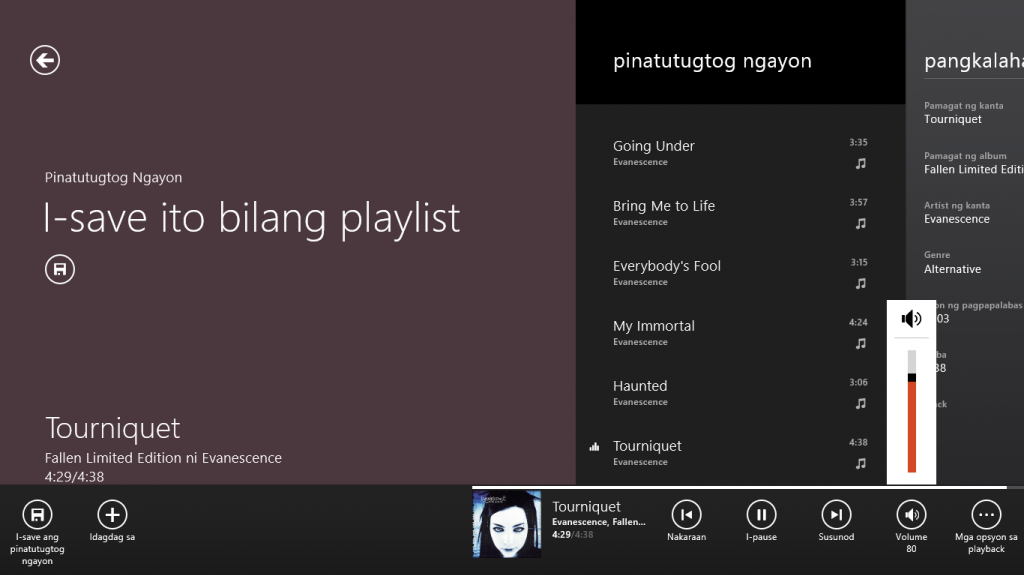Click the I-save ito bilang playlist heading
1024x575 pixels.
point(252,218)
